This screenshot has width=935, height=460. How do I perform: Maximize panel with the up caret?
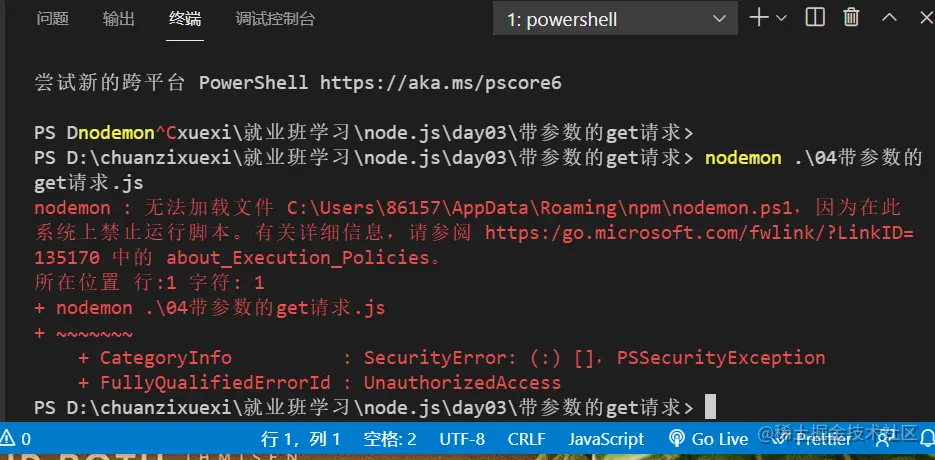pos(889,18)
